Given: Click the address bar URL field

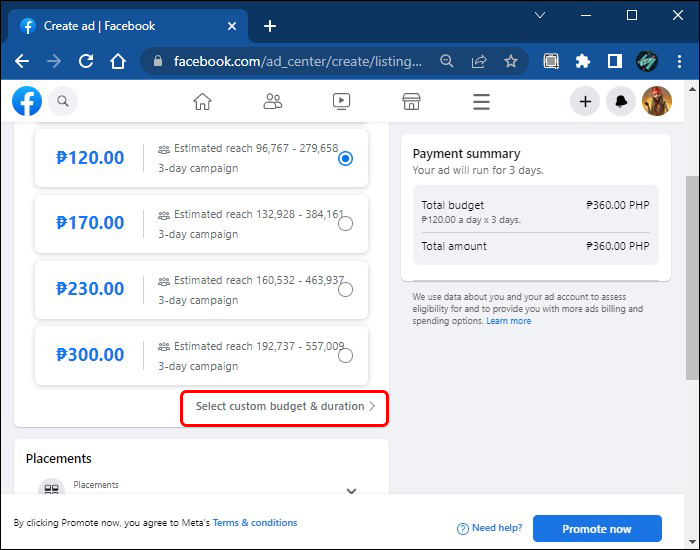Looking at the screenshot, I should [x=297, y=61].
